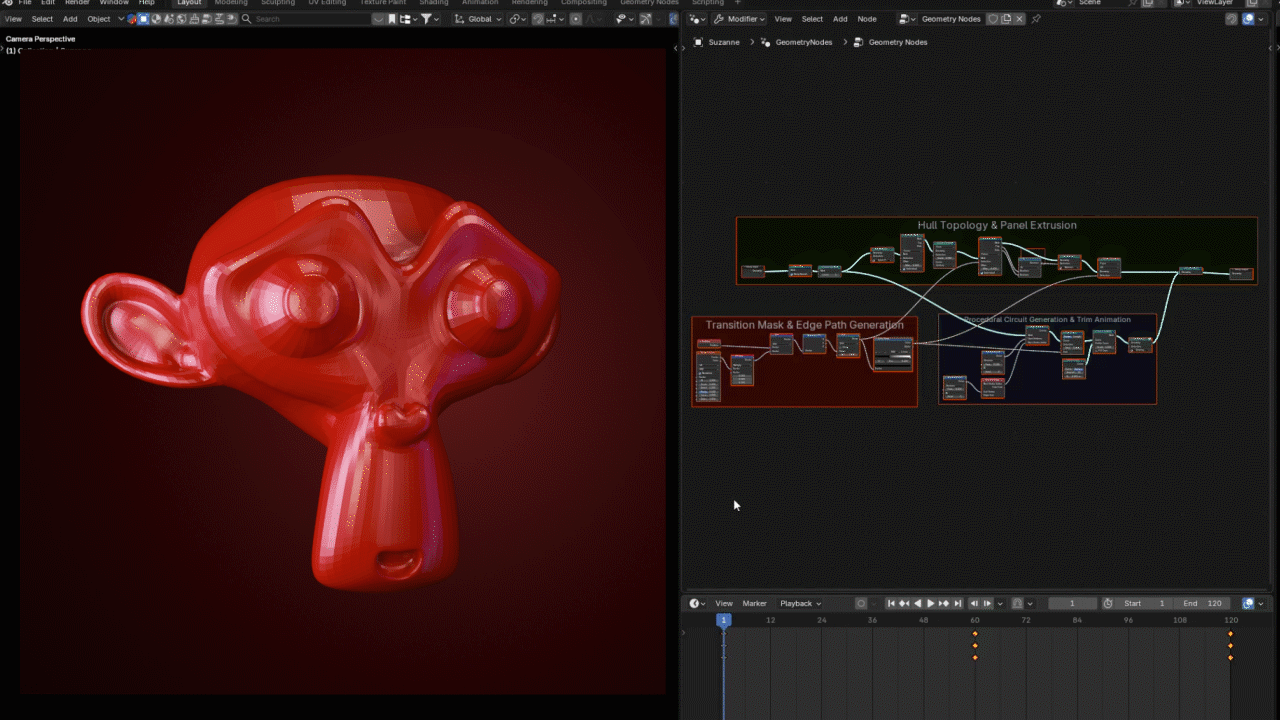Screen dimensions: 1280x720
Task: Toggle timeline overlays button
Action: tap(1248, 604)
